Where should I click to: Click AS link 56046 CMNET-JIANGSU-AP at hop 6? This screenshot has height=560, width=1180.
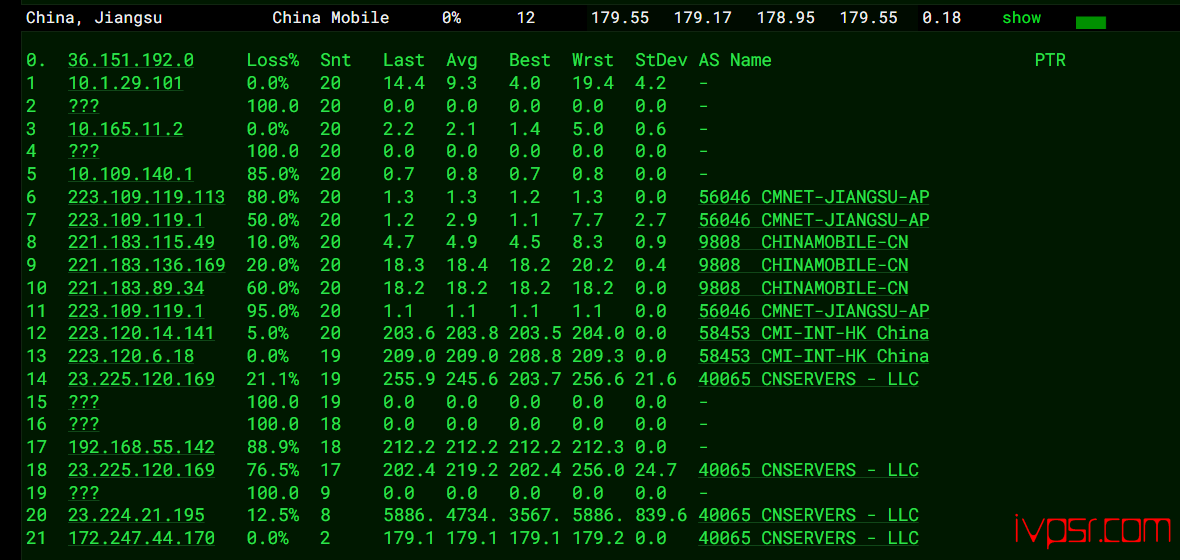tap(814, 197)
